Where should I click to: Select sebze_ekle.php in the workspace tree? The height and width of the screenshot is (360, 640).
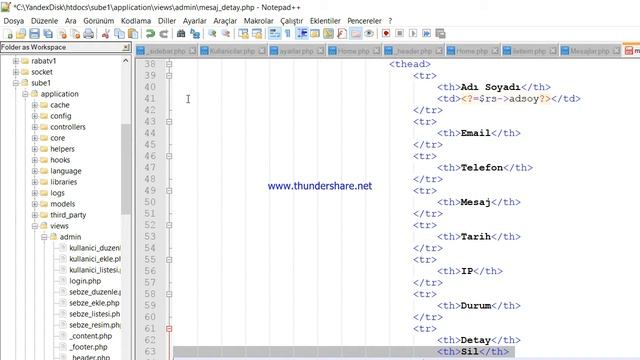[x=94, y=303]
